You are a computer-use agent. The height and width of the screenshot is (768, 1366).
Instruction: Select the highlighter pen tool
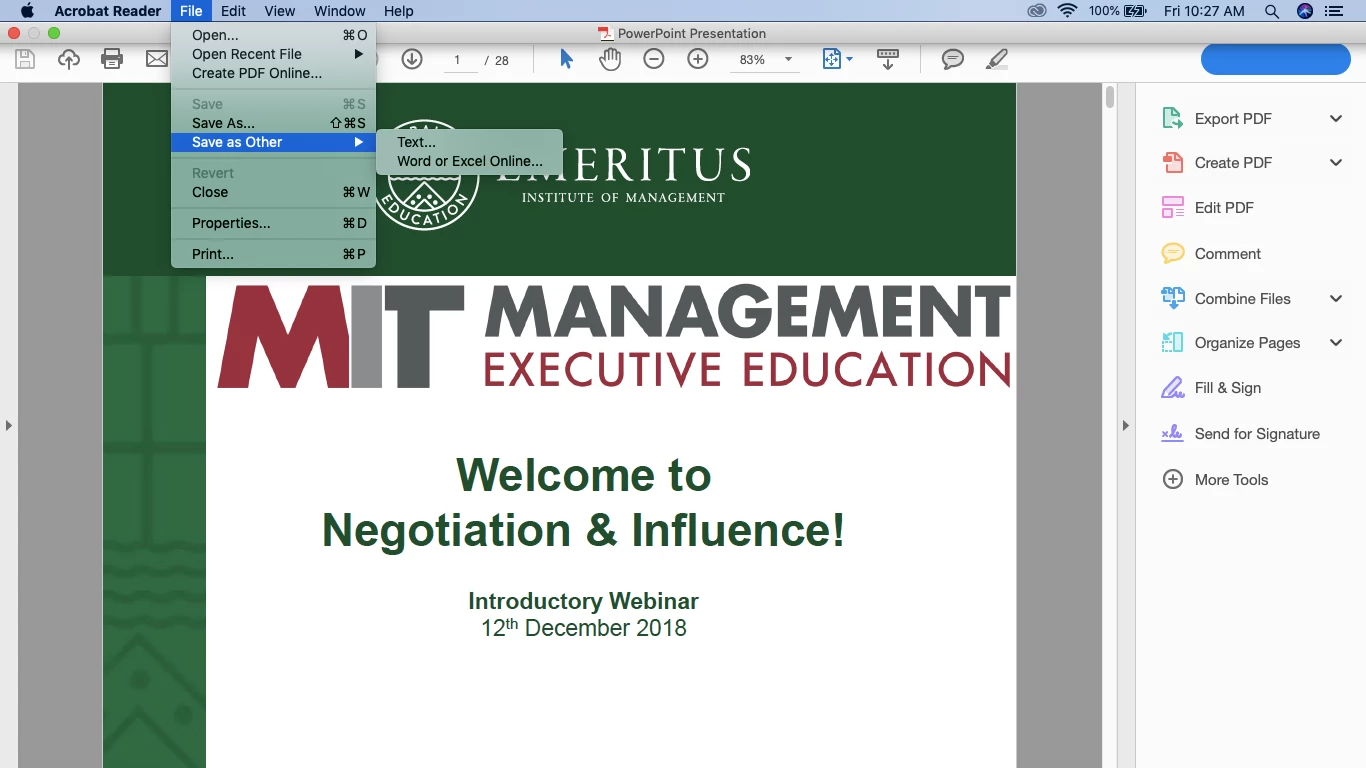coord(996,59)
